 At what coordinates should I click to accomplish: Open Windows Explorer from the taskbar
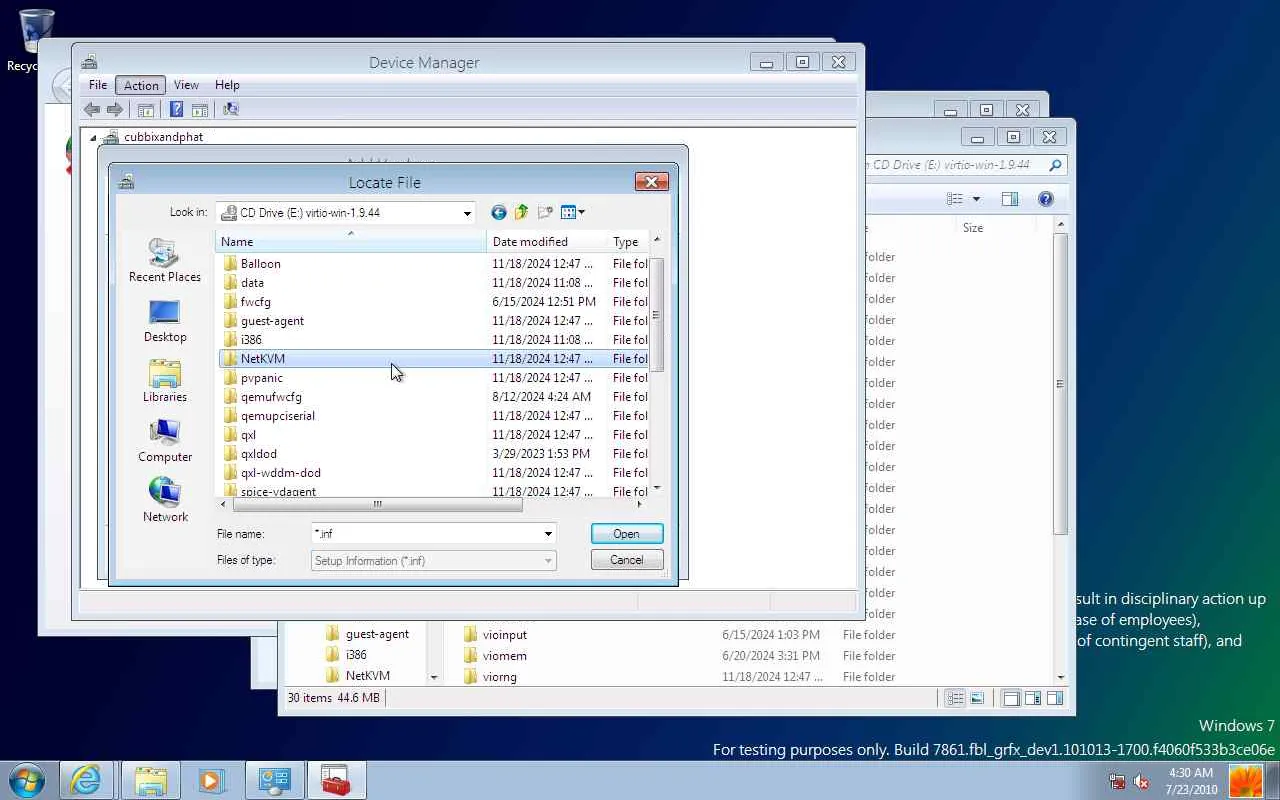pyautogui.click(x=150, y=780)
